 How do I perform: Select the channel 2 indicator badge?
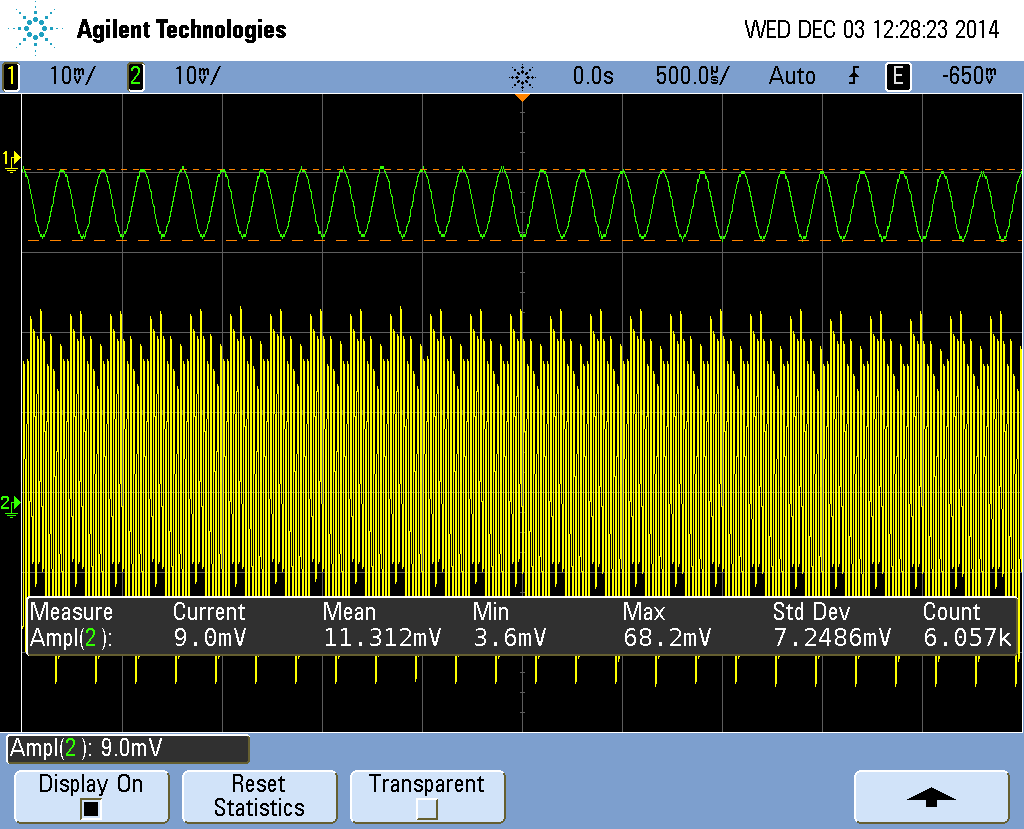(135, 76)
